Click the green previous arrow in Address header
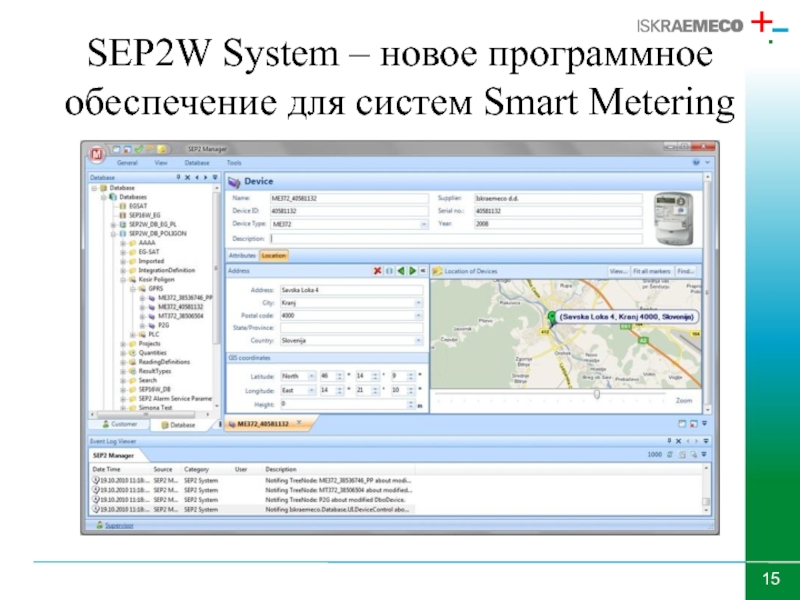800x600 pixels. point(401,271)
